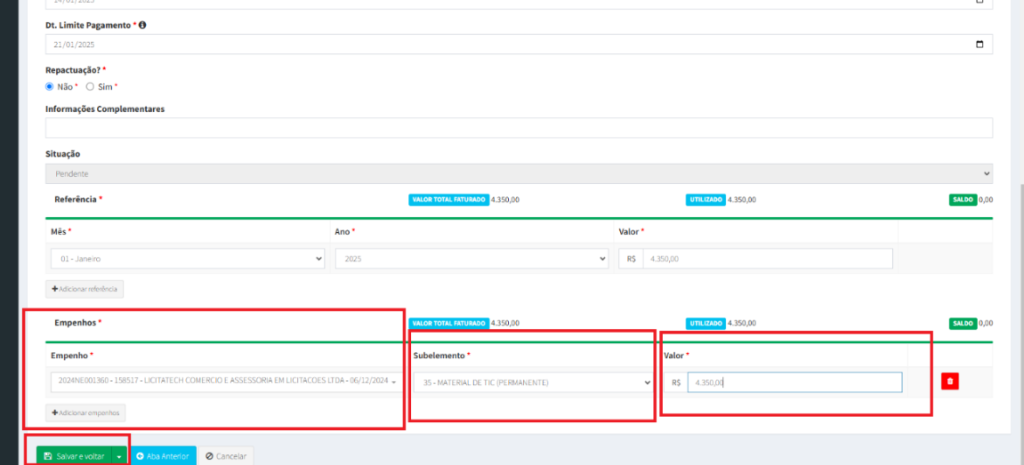The height and width of the screenshot is (465, 1024).
Task: Open the Mês dropdown showing 01 - Janeiro
Action: [x=188, y=258]
